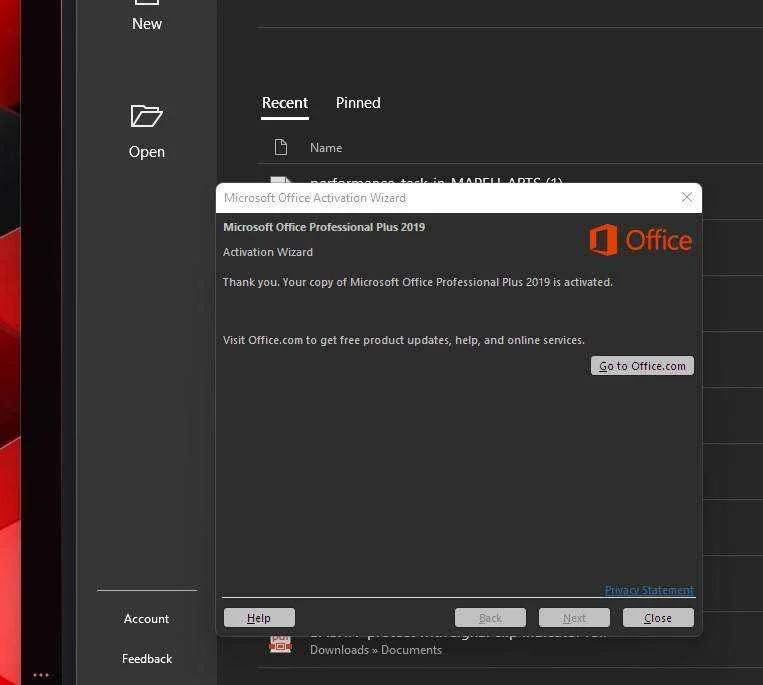Screen dimensions: 763x685
Task: Click the Next button in wizard
Action: point(574,618)
